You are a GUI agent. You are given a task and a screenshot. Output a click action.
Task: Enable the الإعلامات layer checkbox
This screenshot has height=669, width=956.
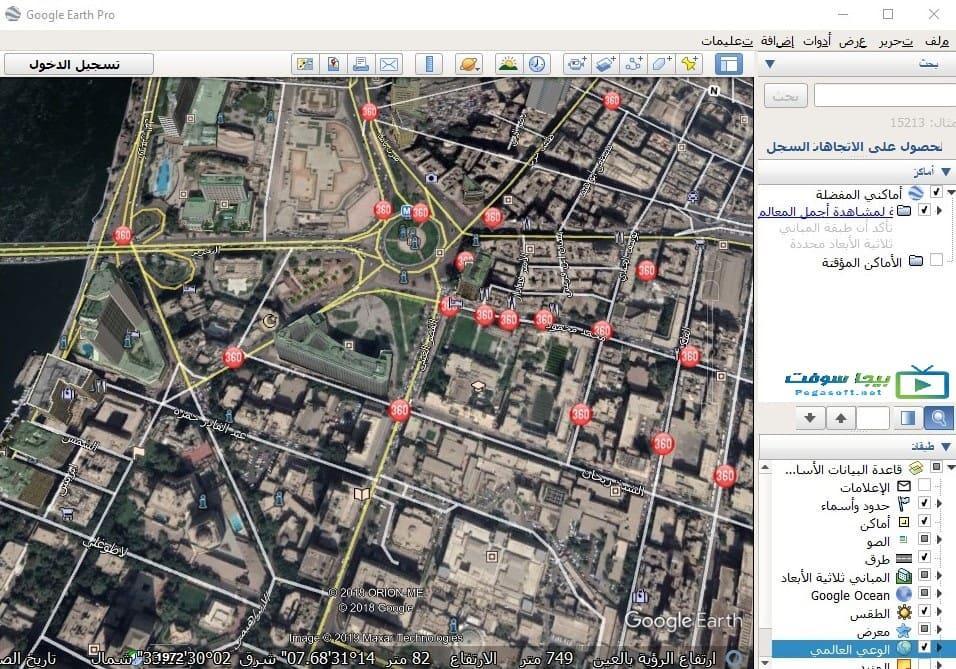click(x=924, y=485)
